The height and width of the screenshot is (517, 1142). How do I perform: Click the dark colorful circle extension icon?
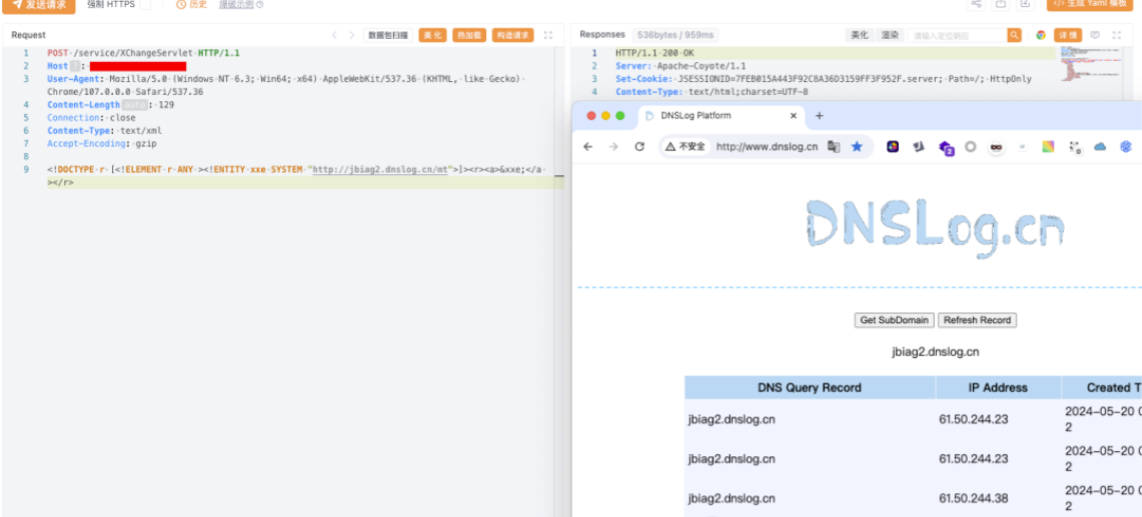pyautogui.click(x=892, y=146)
